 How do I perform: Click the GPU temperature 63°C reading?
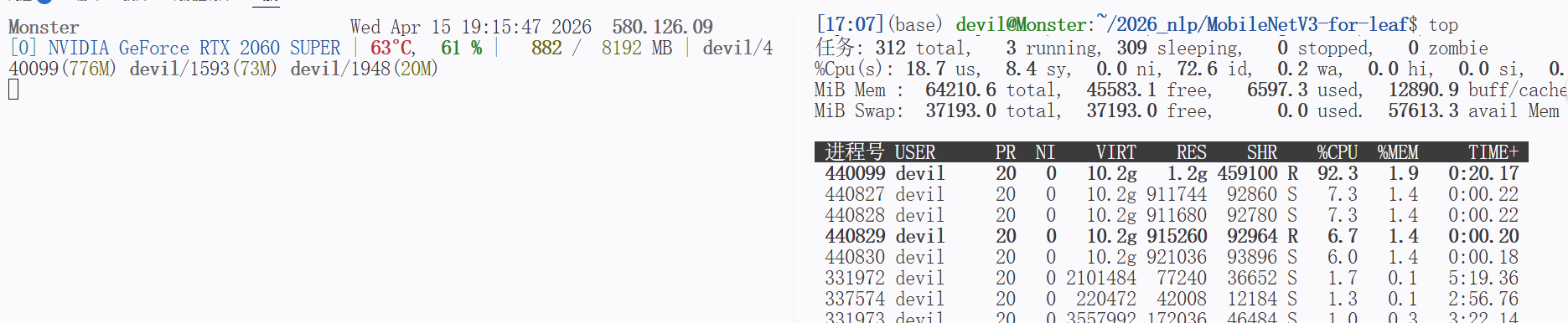pos(393,48)
